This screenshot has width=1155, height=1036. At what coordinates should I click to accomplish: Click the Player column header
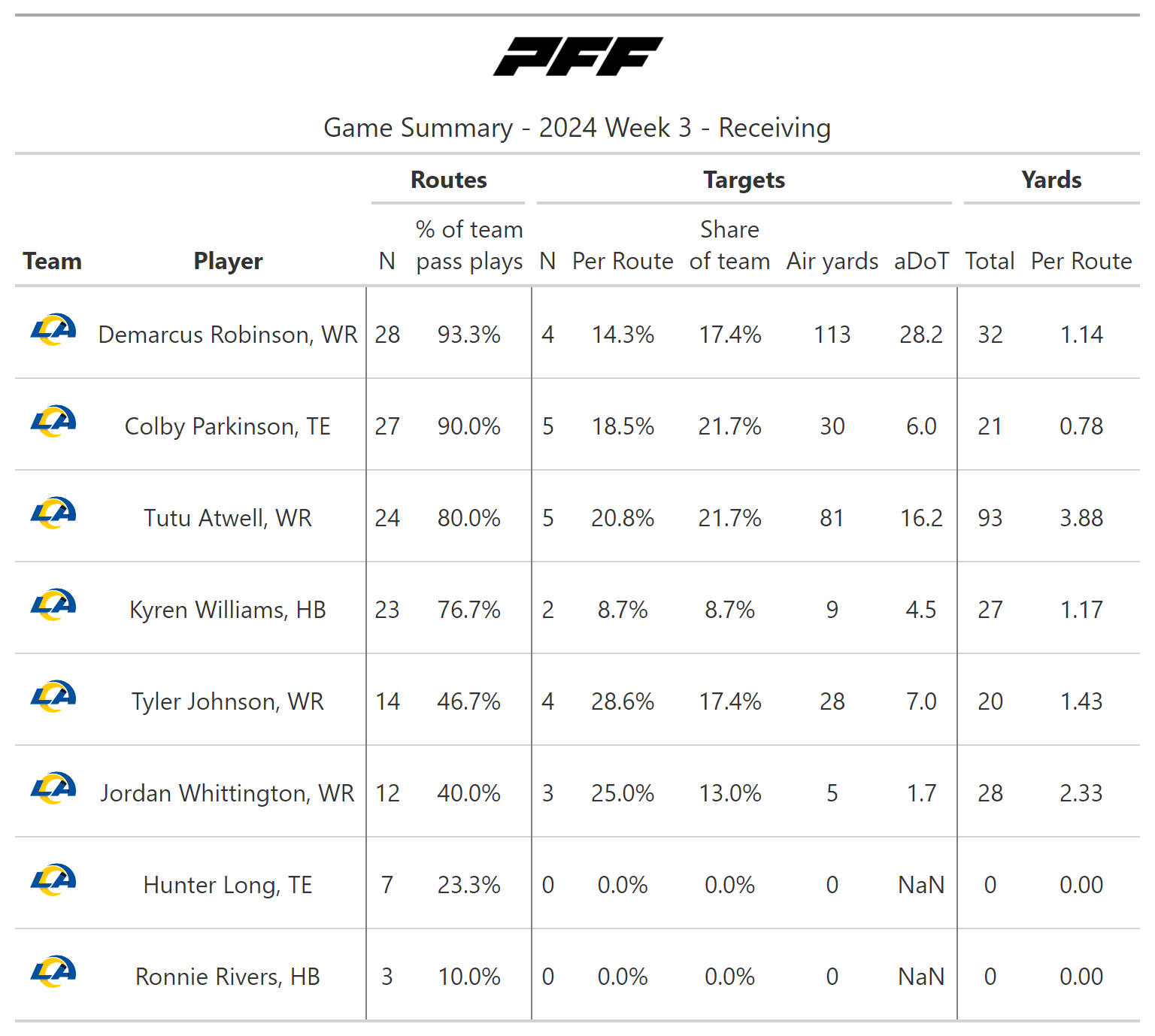coord(228,261)
